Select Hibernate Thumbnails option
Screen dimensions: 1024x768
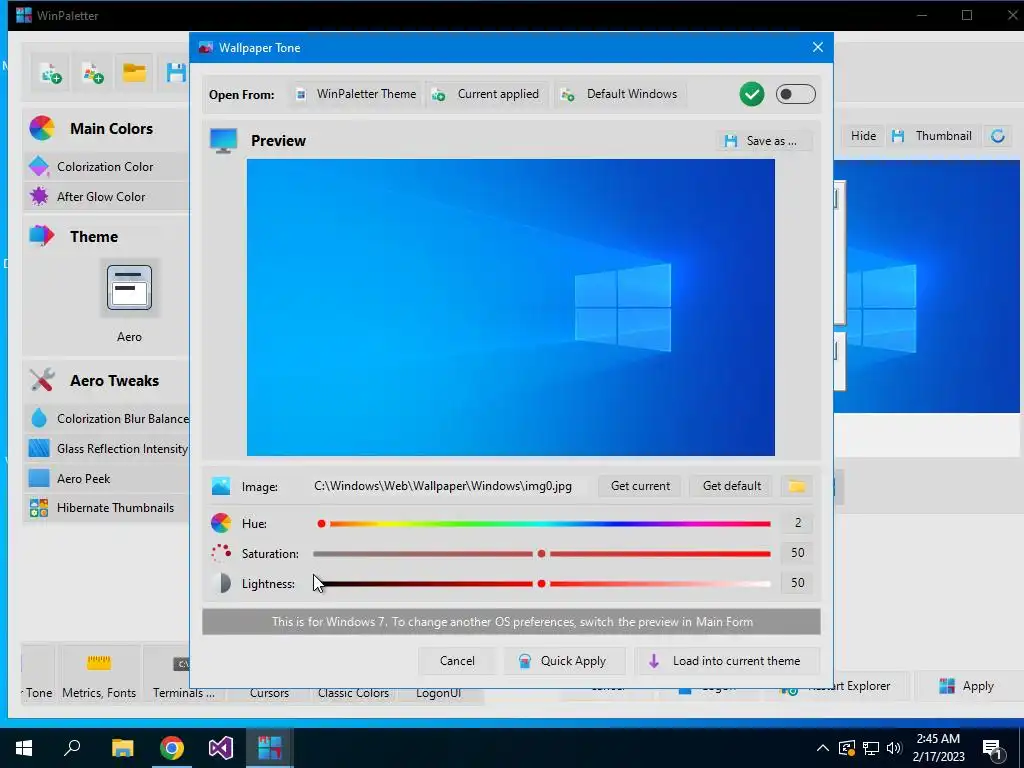(x=107, y=507)
